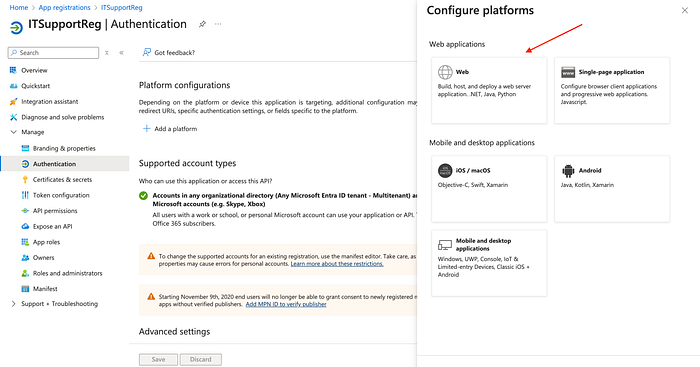Viewport: 700px width, 367px height.
Task: Click the Mobile and desktop applications icon
Action: 445,245
